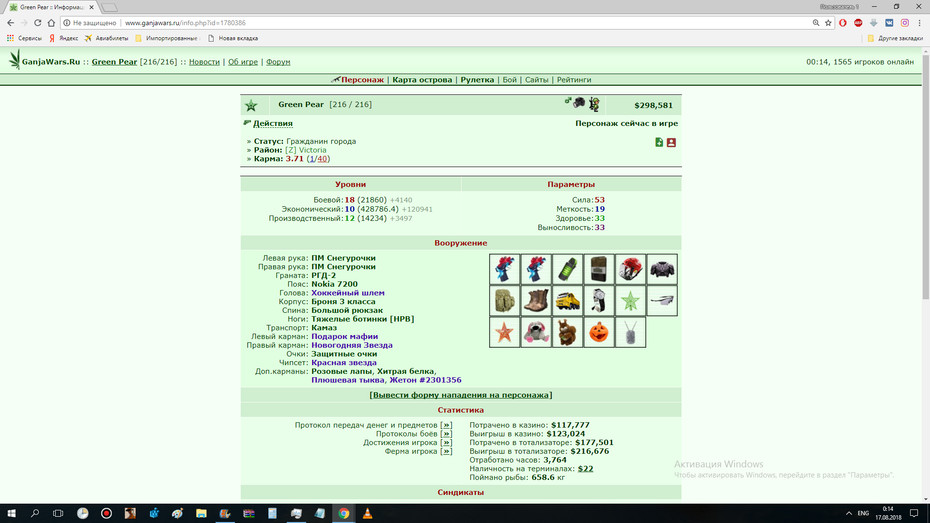Screen dimensions: 930x523
Task: Click the heavy boots equipment icon
Action: (x=536, y=301)
